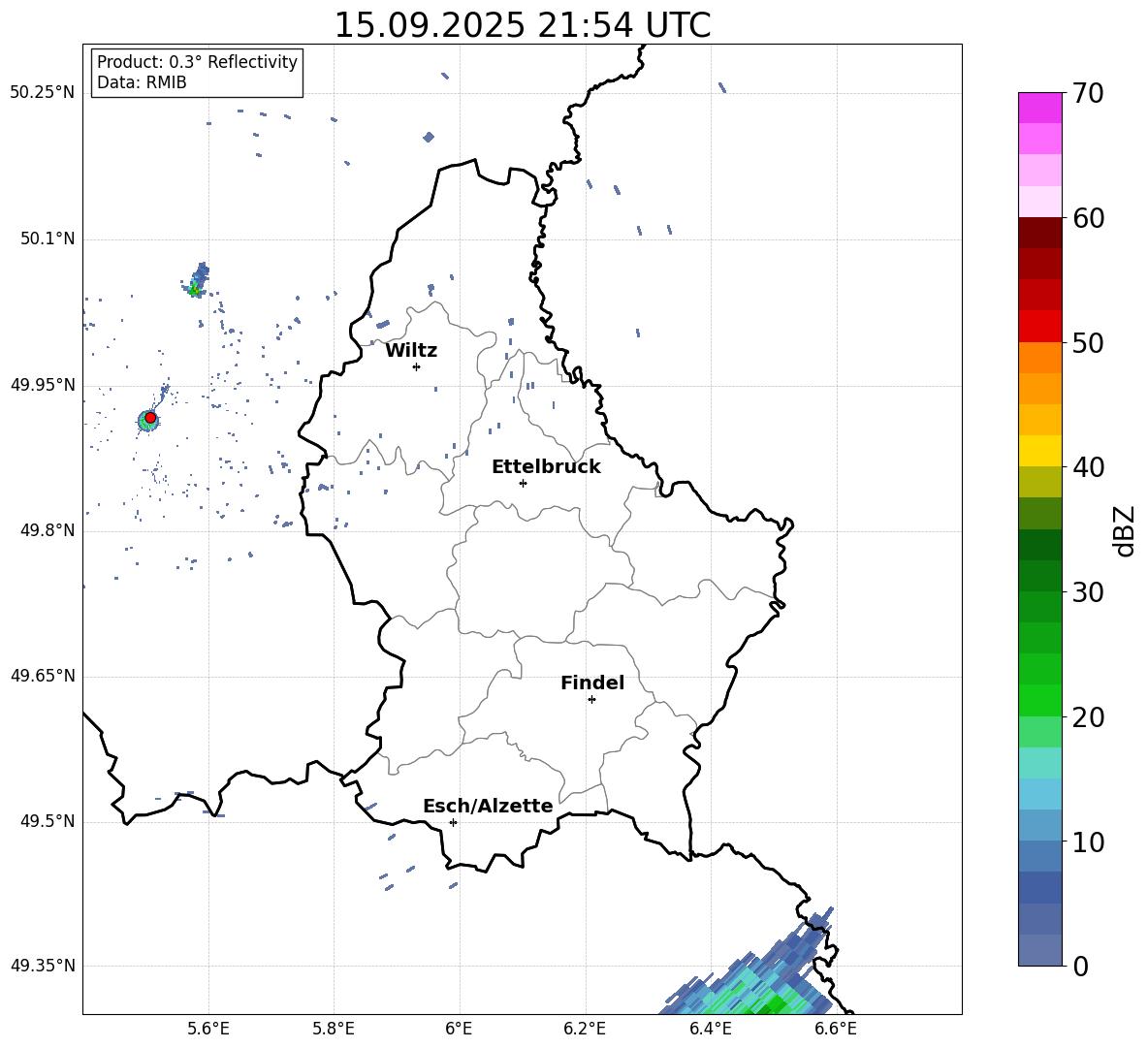Click the 'Wiltz' city label
The image size is (1148, 1048).
(411, 351)
